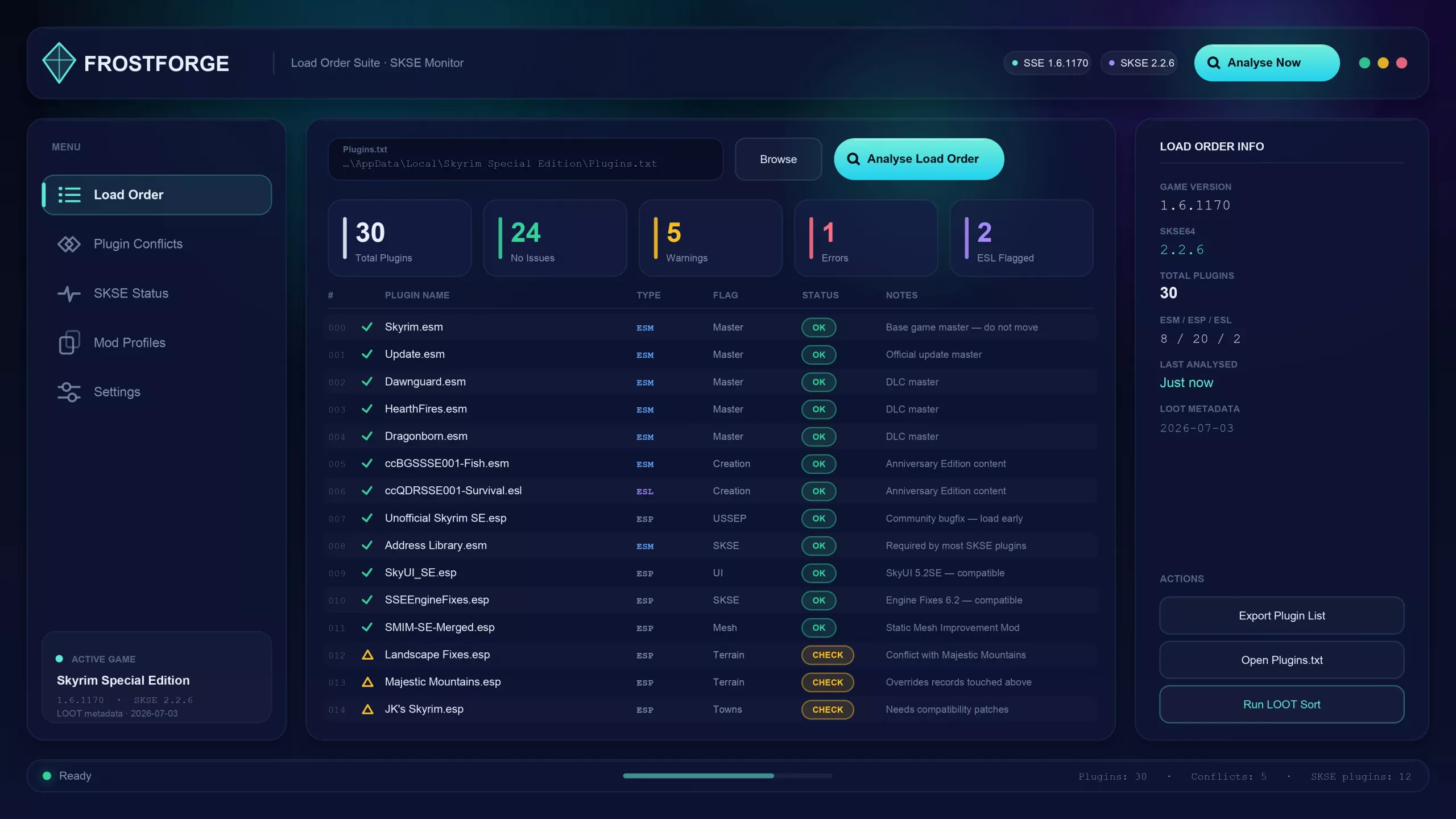Click the SSE 1.6.1170 version badge
The image size is (1456, 819).
pyautogui.click(x=1048, y=63)
